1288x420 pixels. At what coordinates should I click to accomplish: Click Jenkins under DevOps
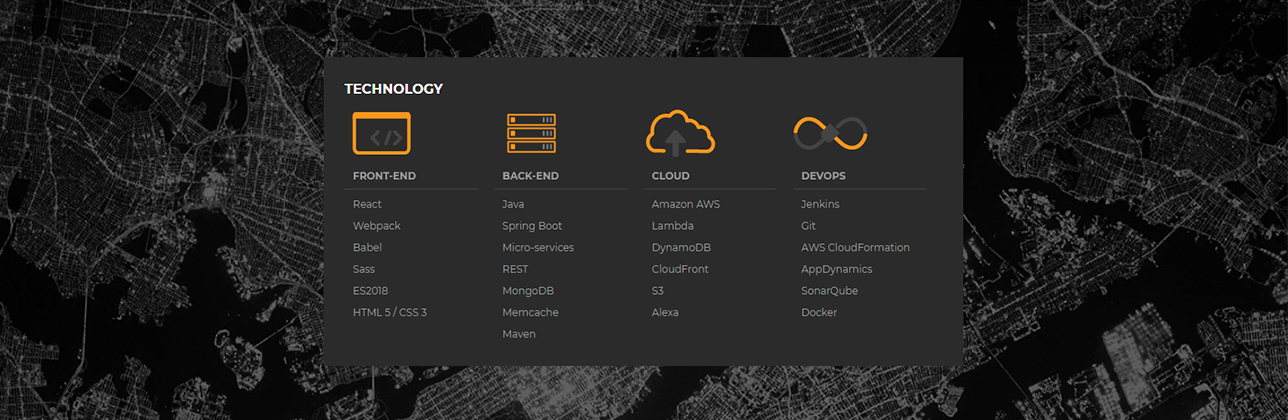(x=820, y=204)
